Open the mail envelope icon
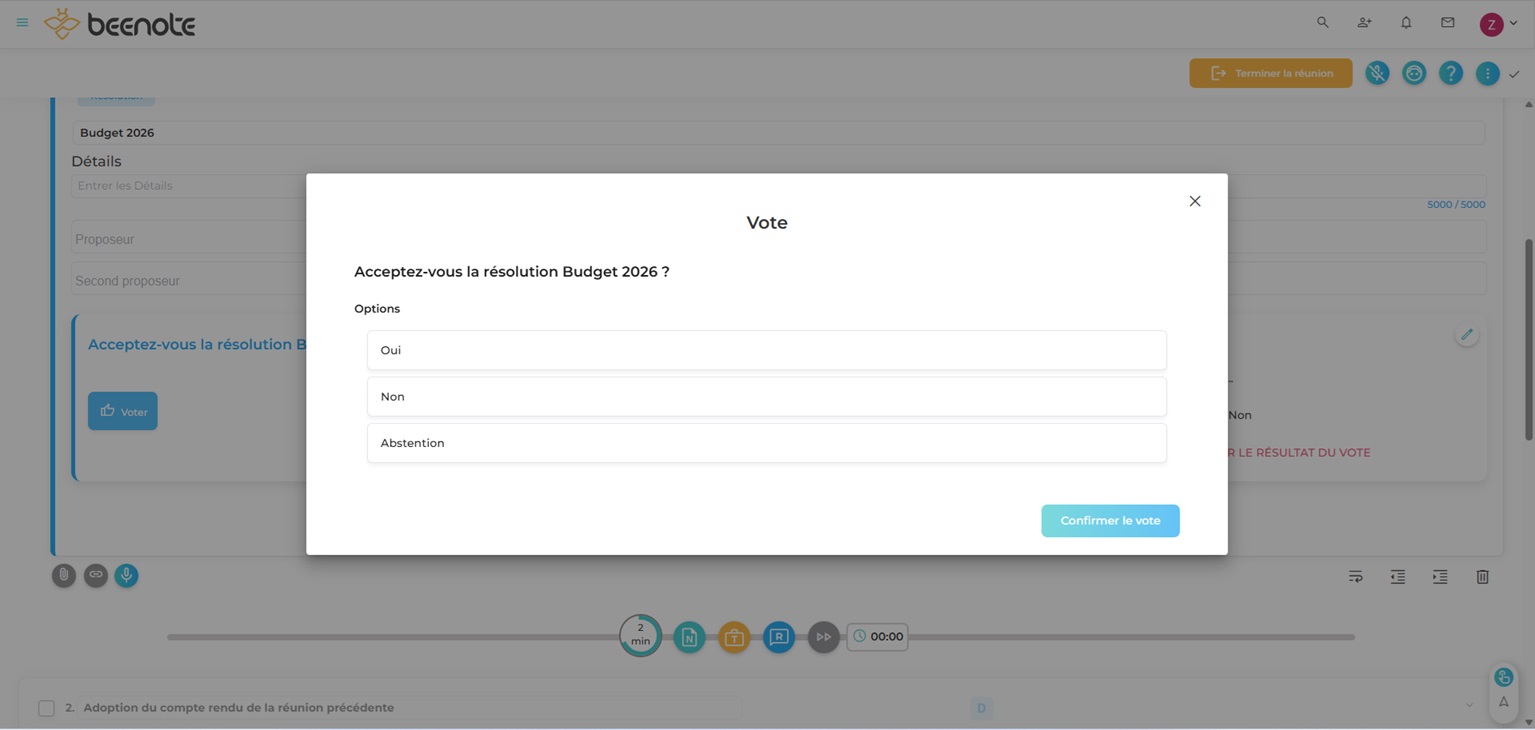1535x730 pixels. 1447,23
